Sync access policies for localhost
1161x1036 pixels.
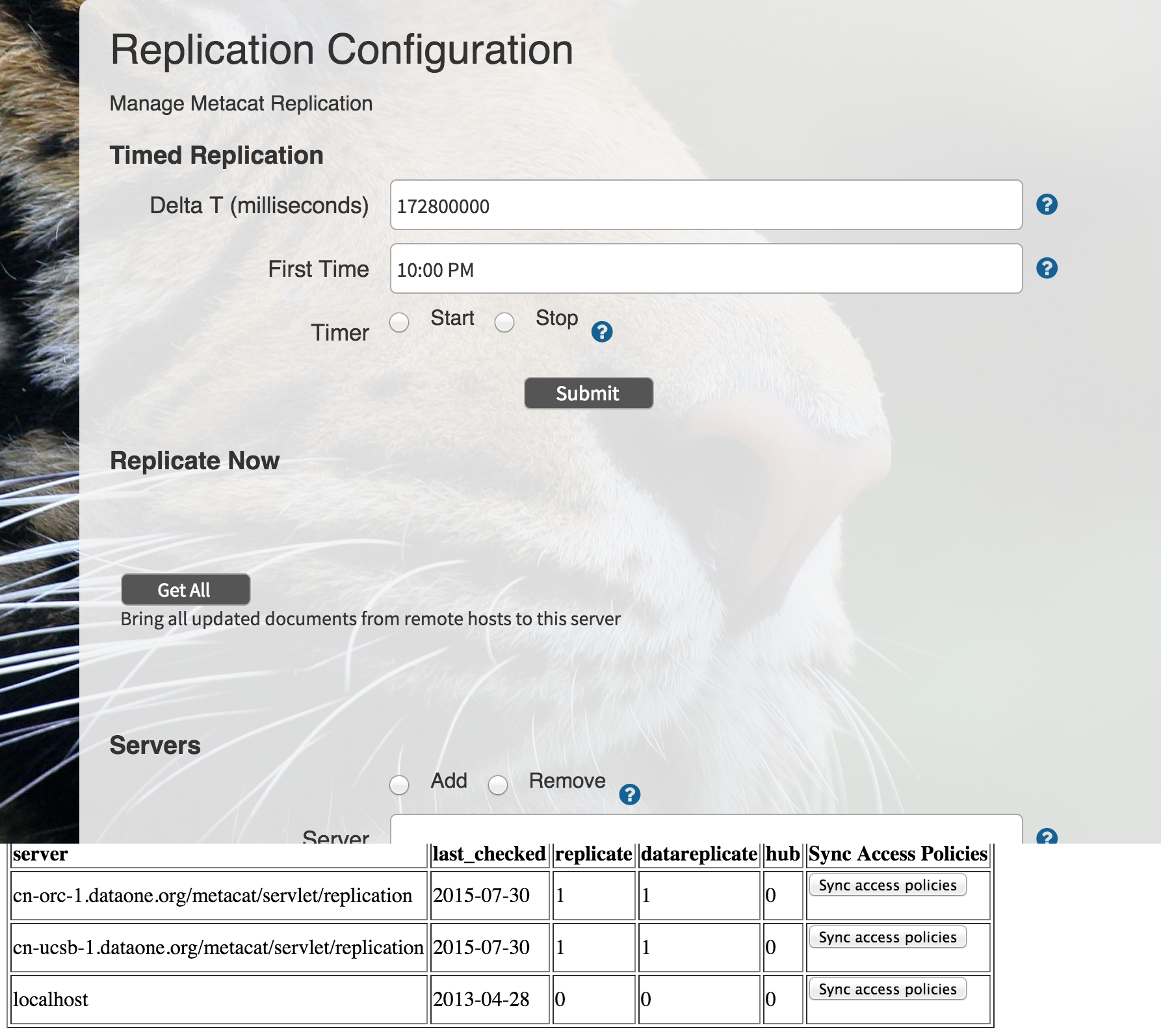887,989
